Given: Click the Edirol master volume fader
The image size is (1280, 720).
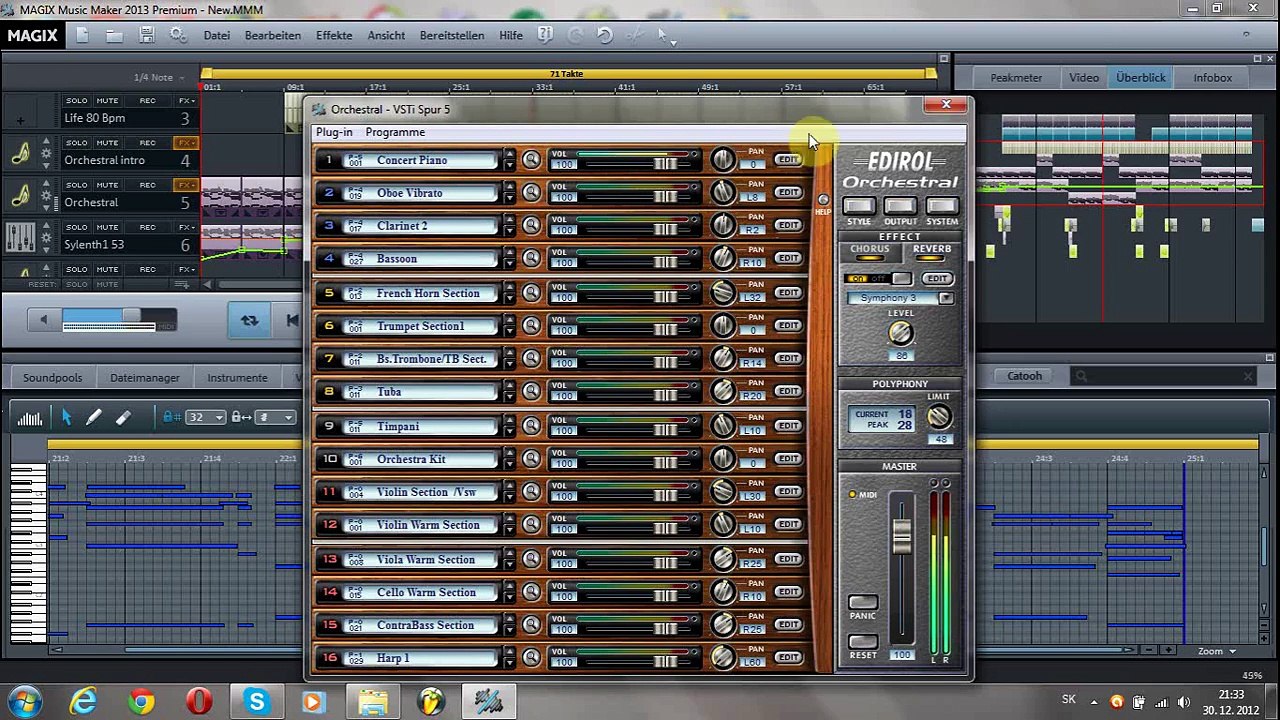Looking at the screenshot, I should point(902,537).
